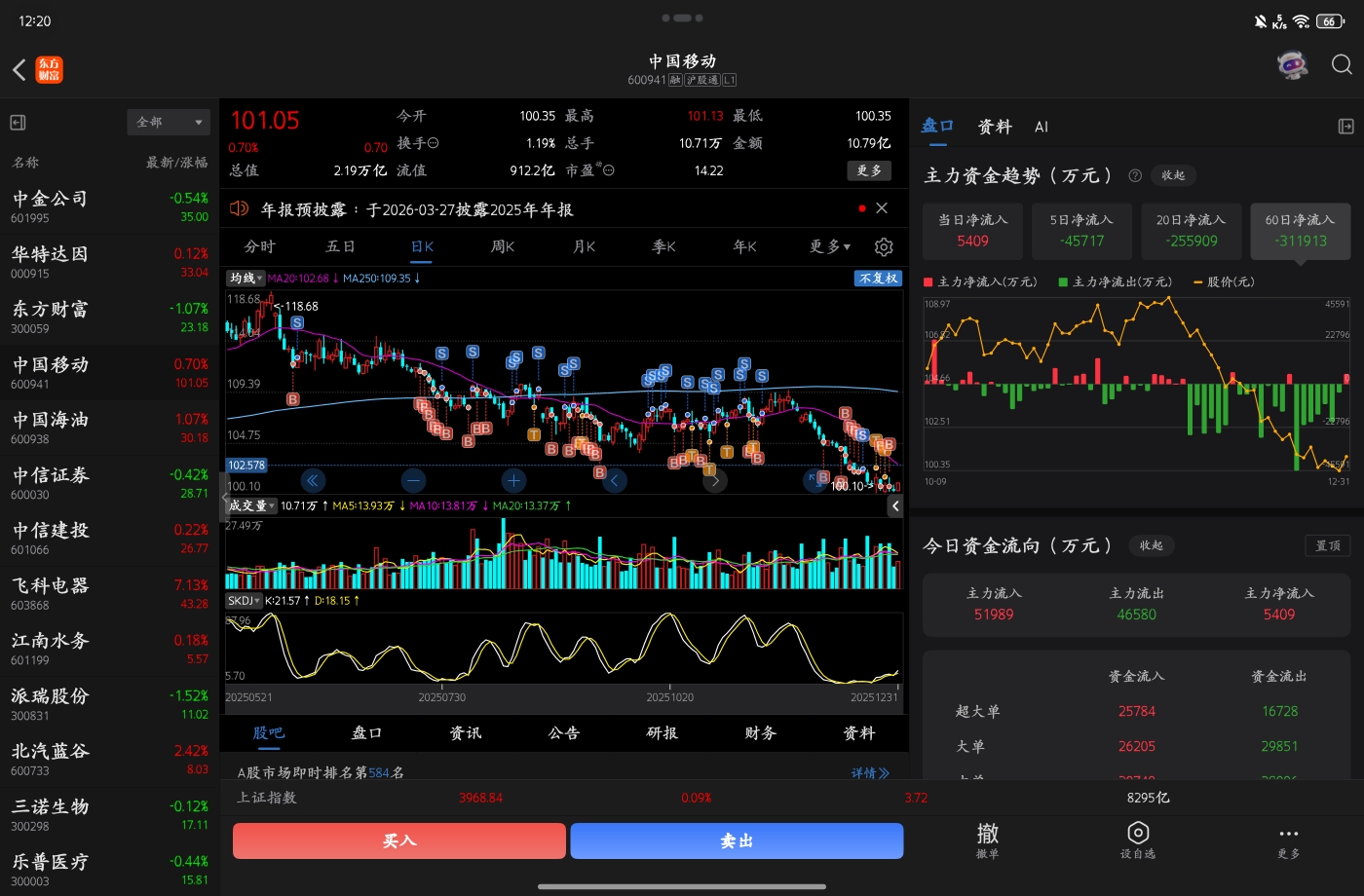Zoom out the K-line chart with the minus icon

pos(413,480)
